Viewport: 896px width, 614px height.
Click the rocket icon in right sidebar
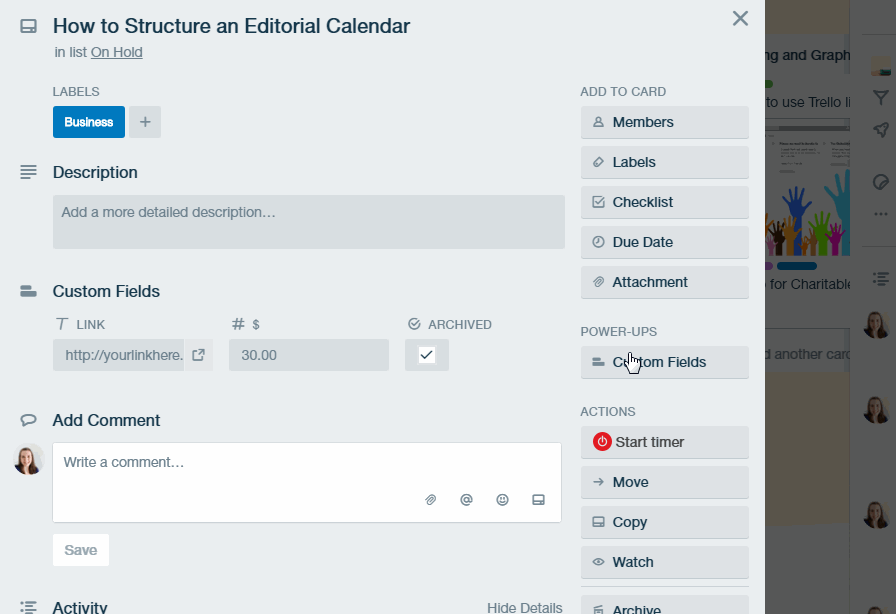click(x=881, y=130)
